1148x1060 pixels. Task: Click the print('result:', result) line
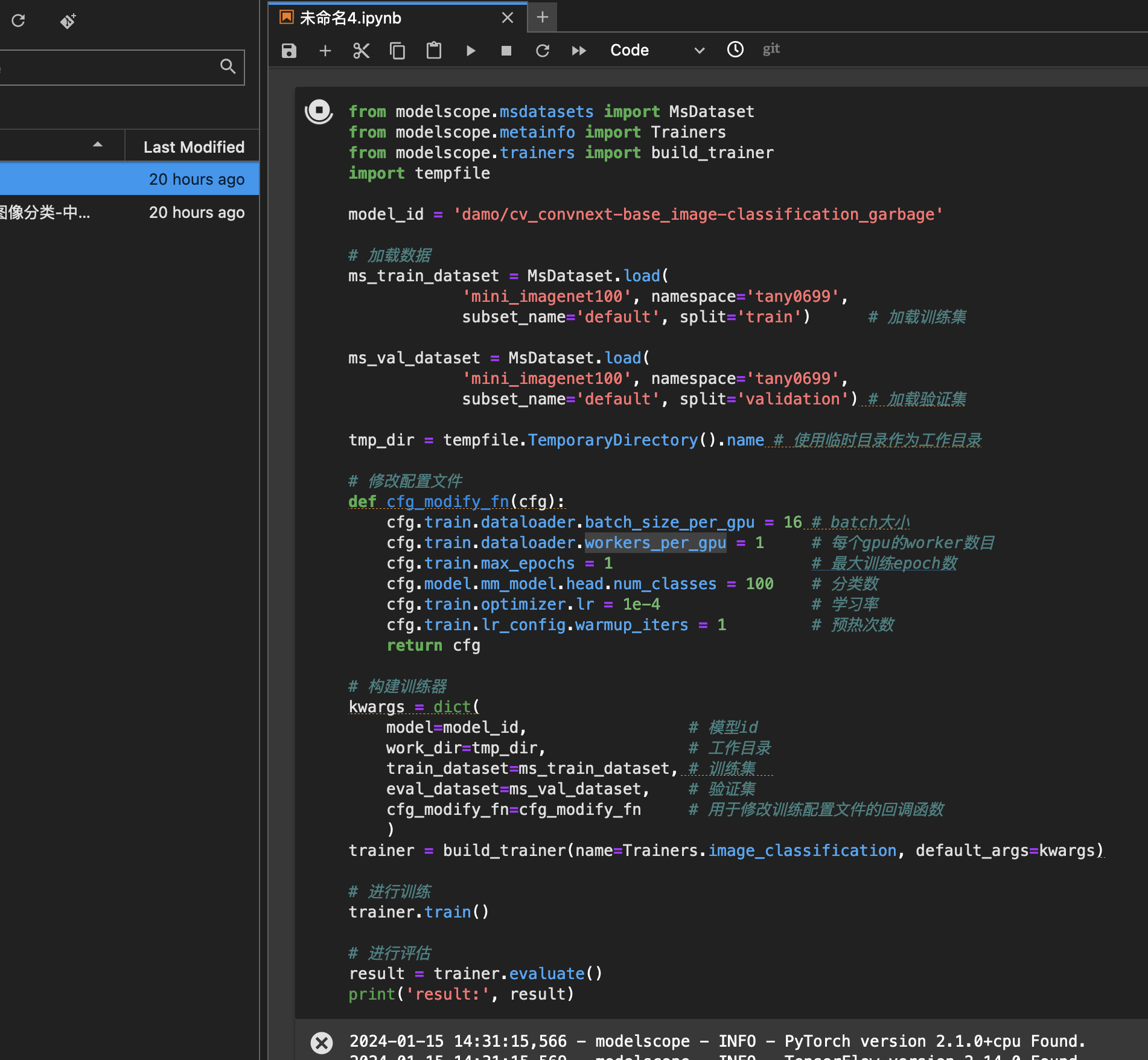(x=461, y=994)
